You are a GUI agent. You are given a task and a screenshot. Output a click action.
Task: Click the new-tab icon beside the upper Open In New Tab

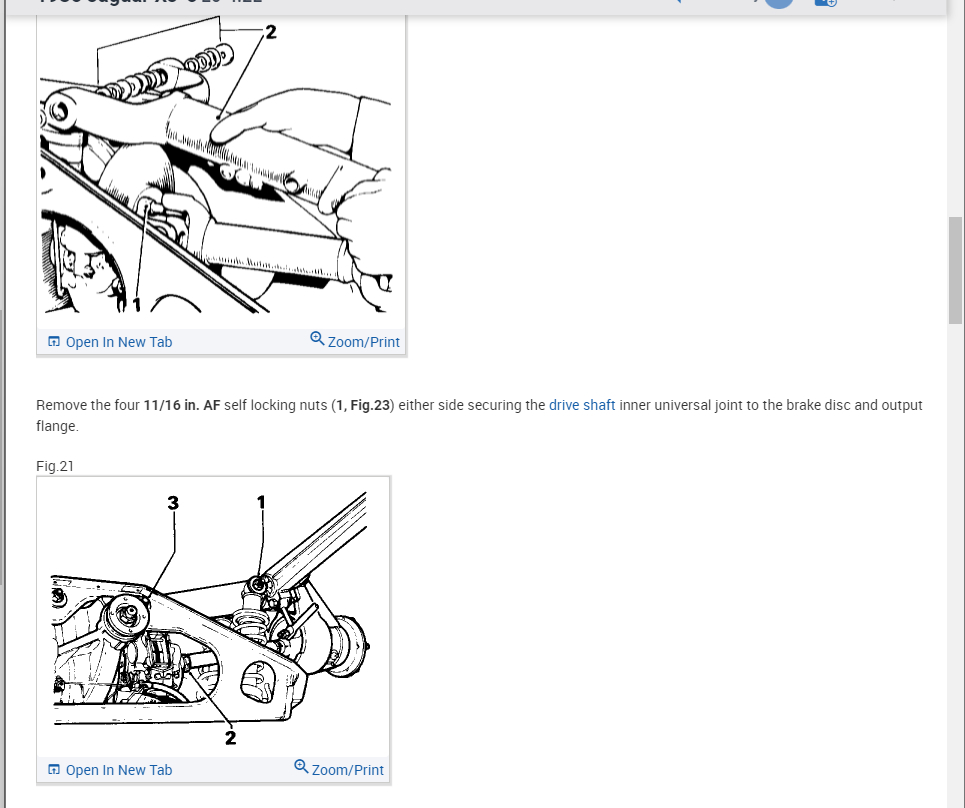[x=54, y=342]
